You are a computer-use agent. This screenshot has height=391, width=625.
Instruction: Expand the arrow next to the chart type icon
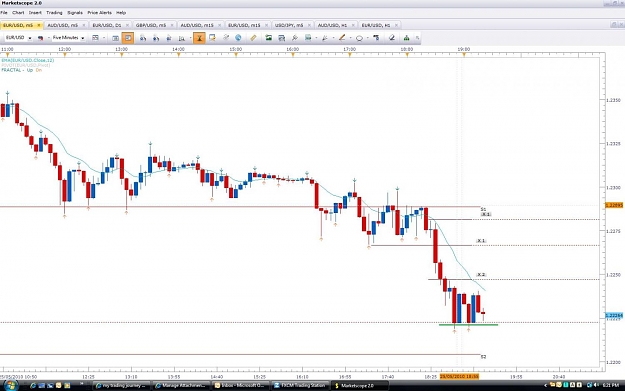pos(48,38)
